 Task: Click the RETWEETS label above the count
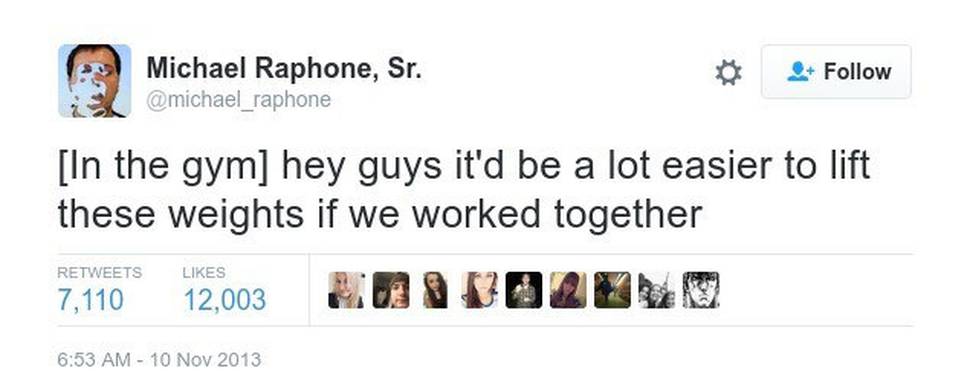(99, 272)
